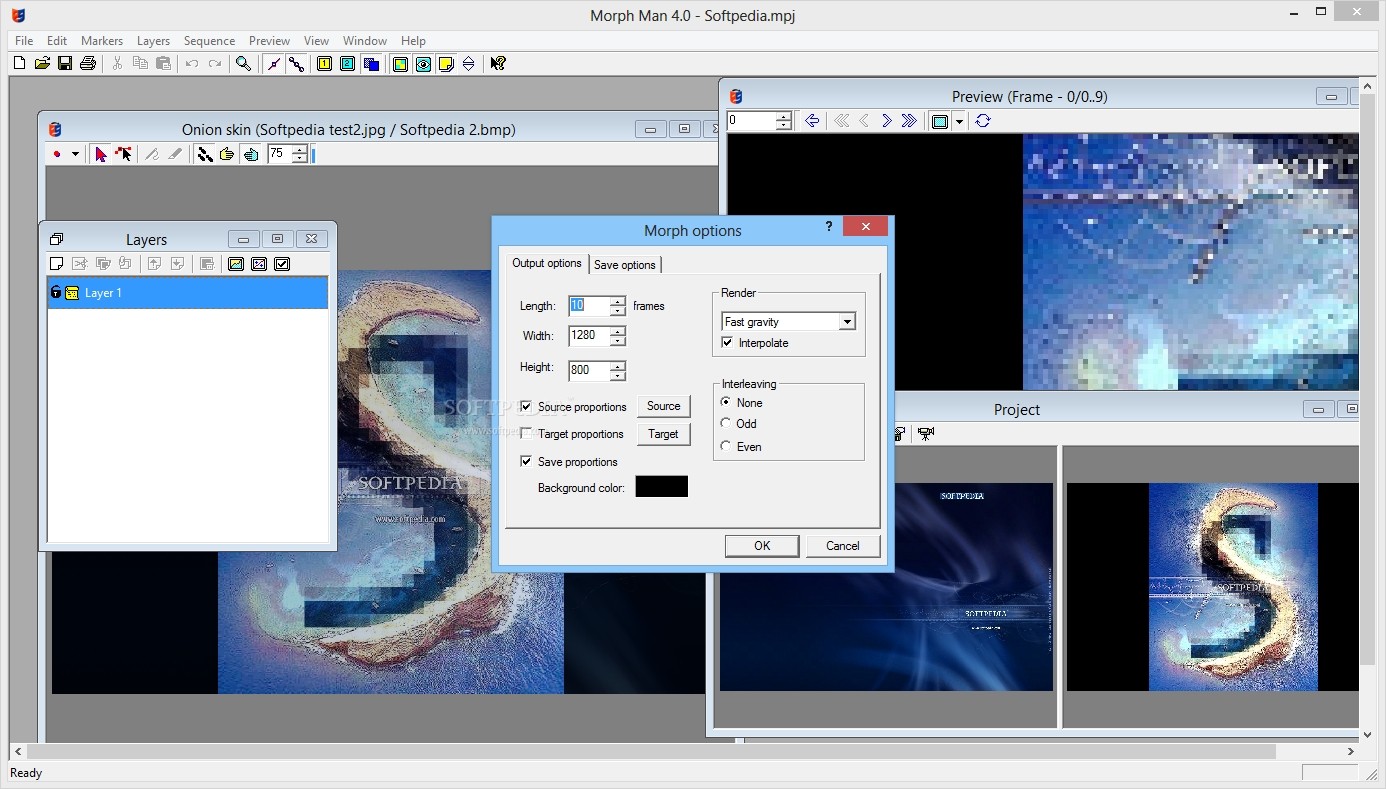Click the yellow sticky-note layers icon in toolbar
The image size is (1386, 789).
click(446, 64)
